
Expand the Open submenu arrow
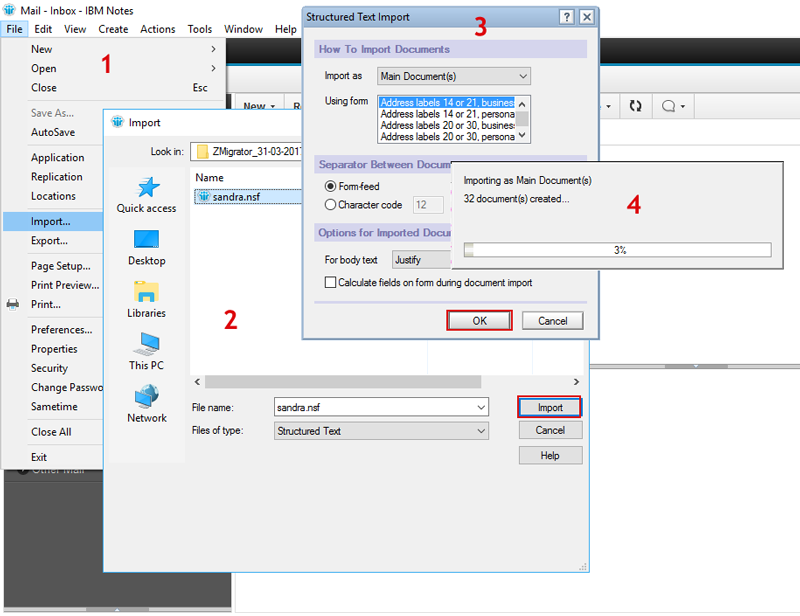click(x=213, y=68)
